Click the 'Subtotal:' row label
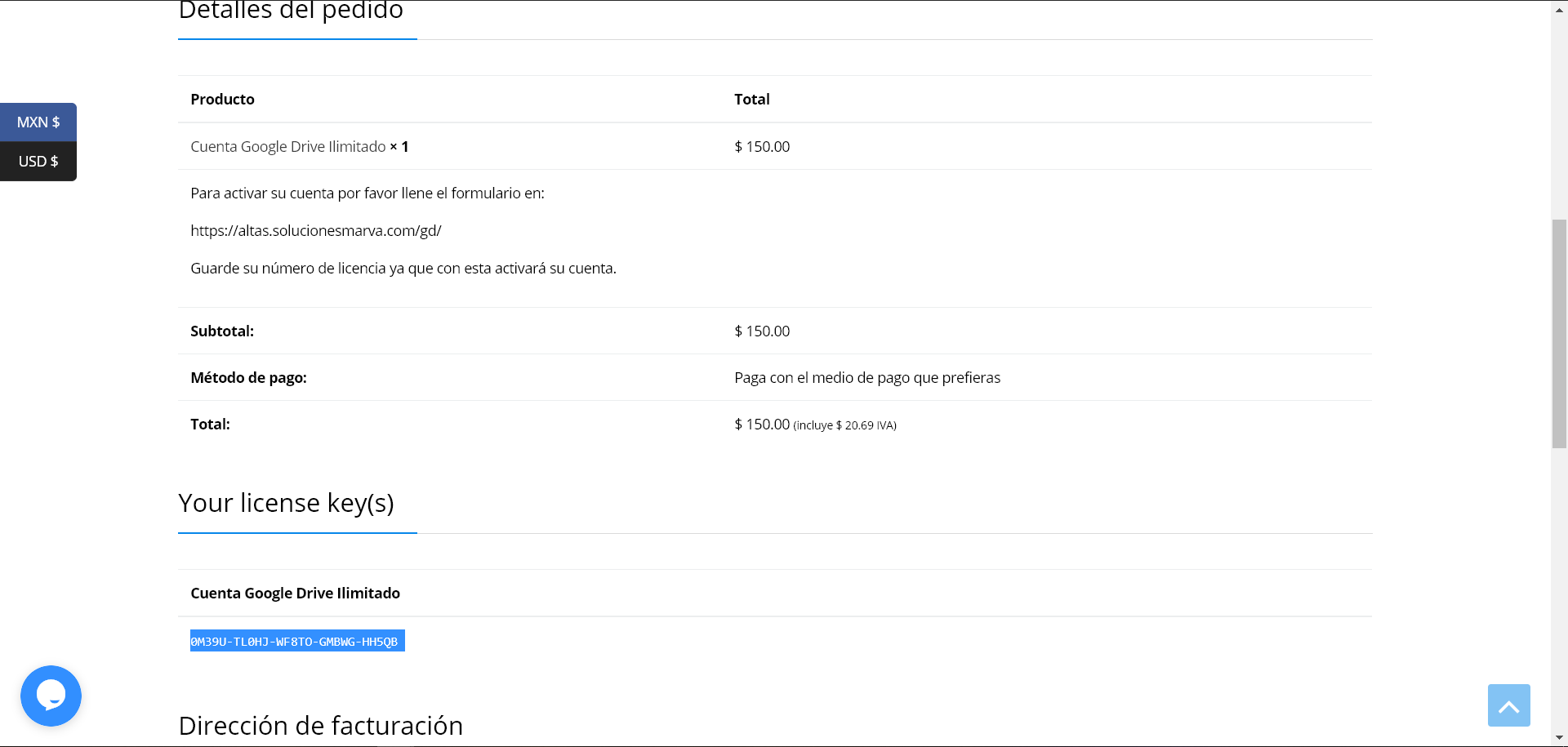The image size is (1568, 747). pos(222,331)
